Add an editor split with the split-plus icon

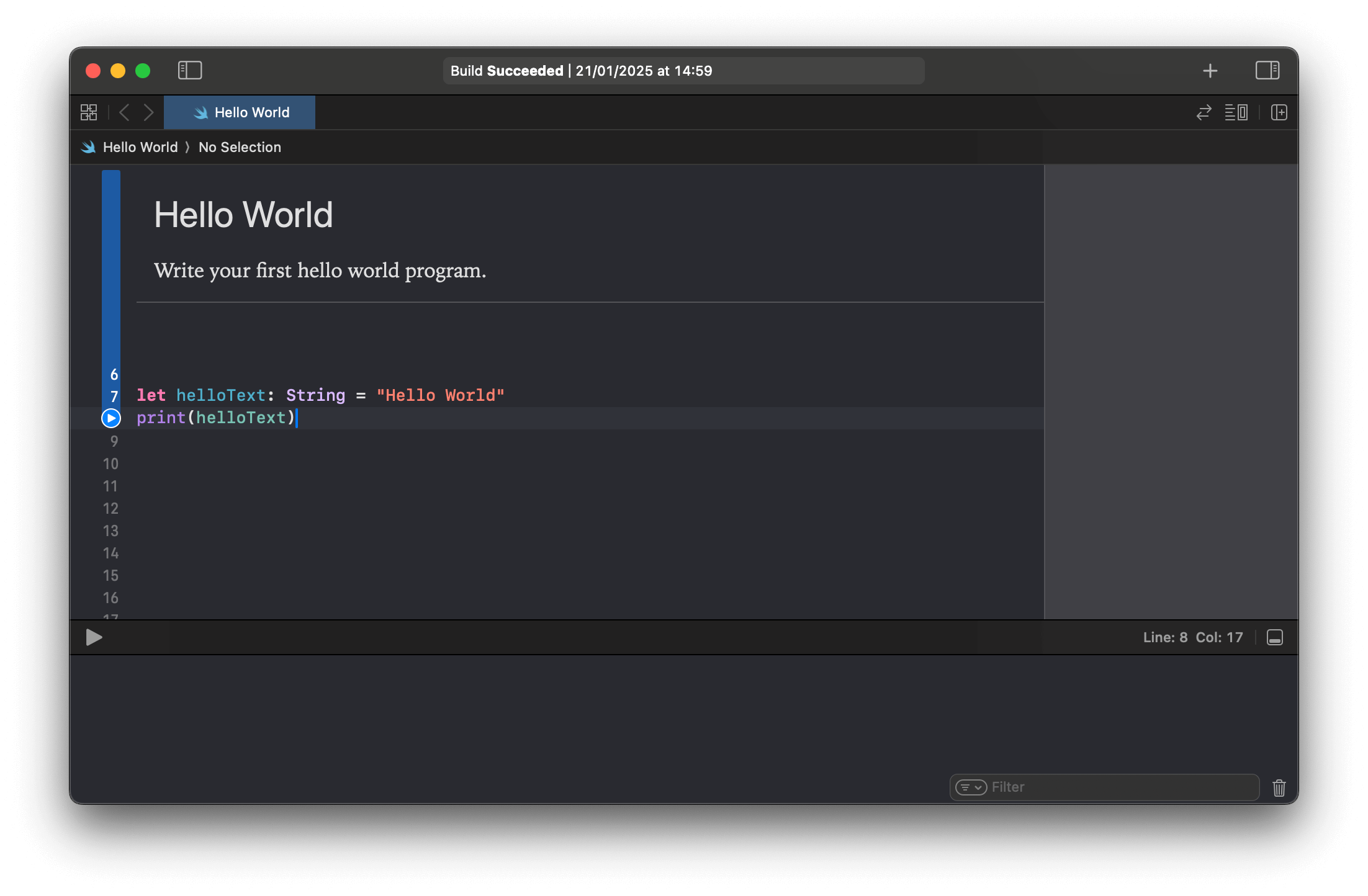point(1279,112)
